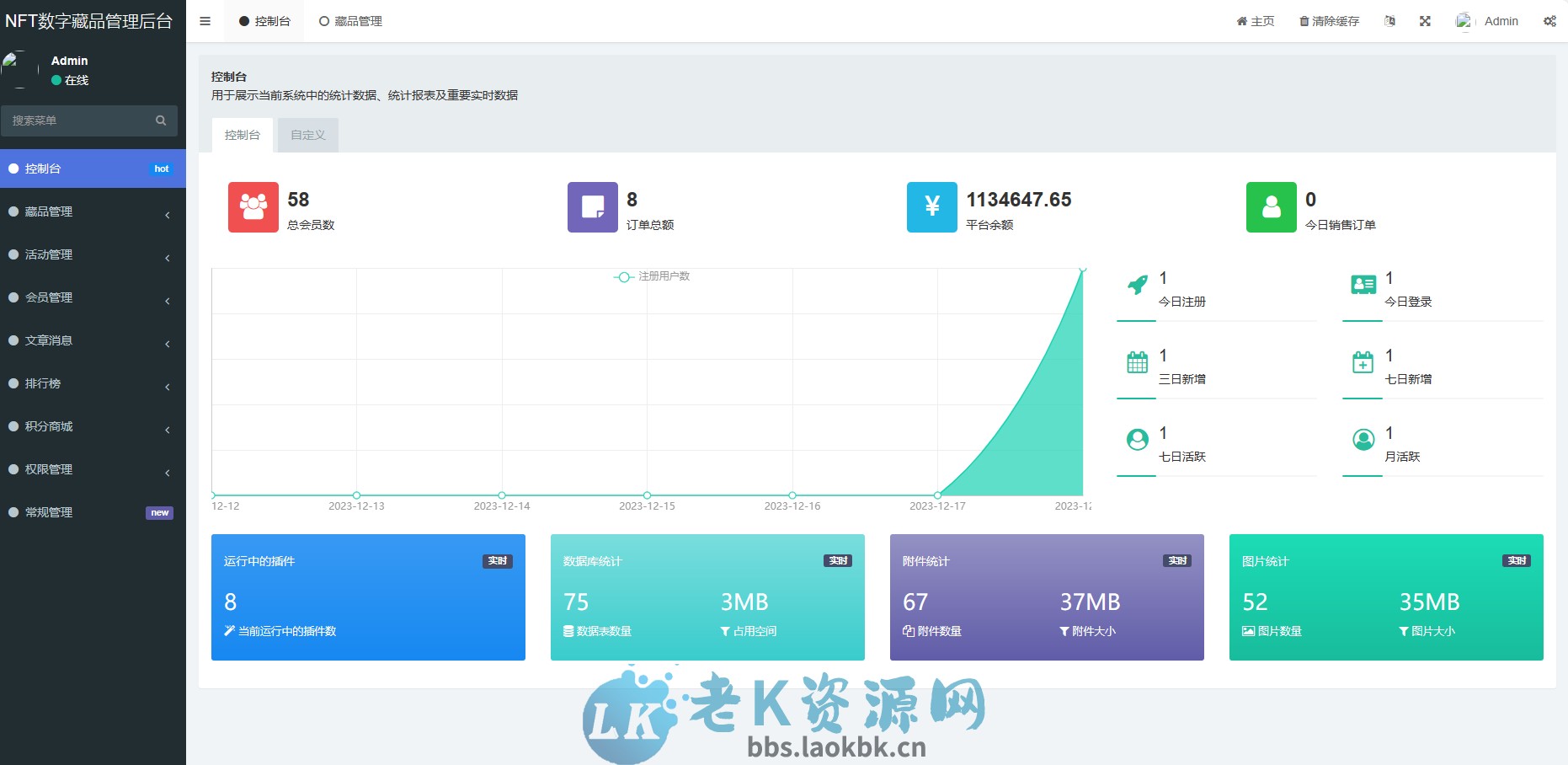The image size is (1568, 765).
Task: Open the sidebar collapse hamburger icon
Action: click(x=205, y=21)
